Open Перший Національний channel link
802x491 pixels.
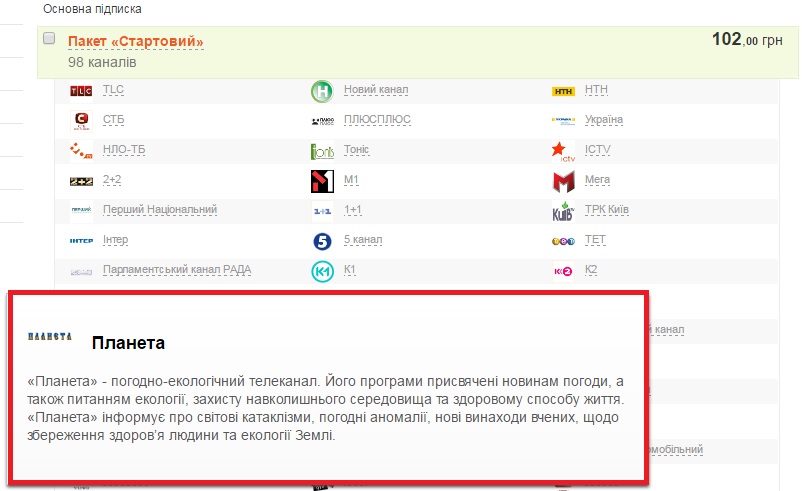160,210
